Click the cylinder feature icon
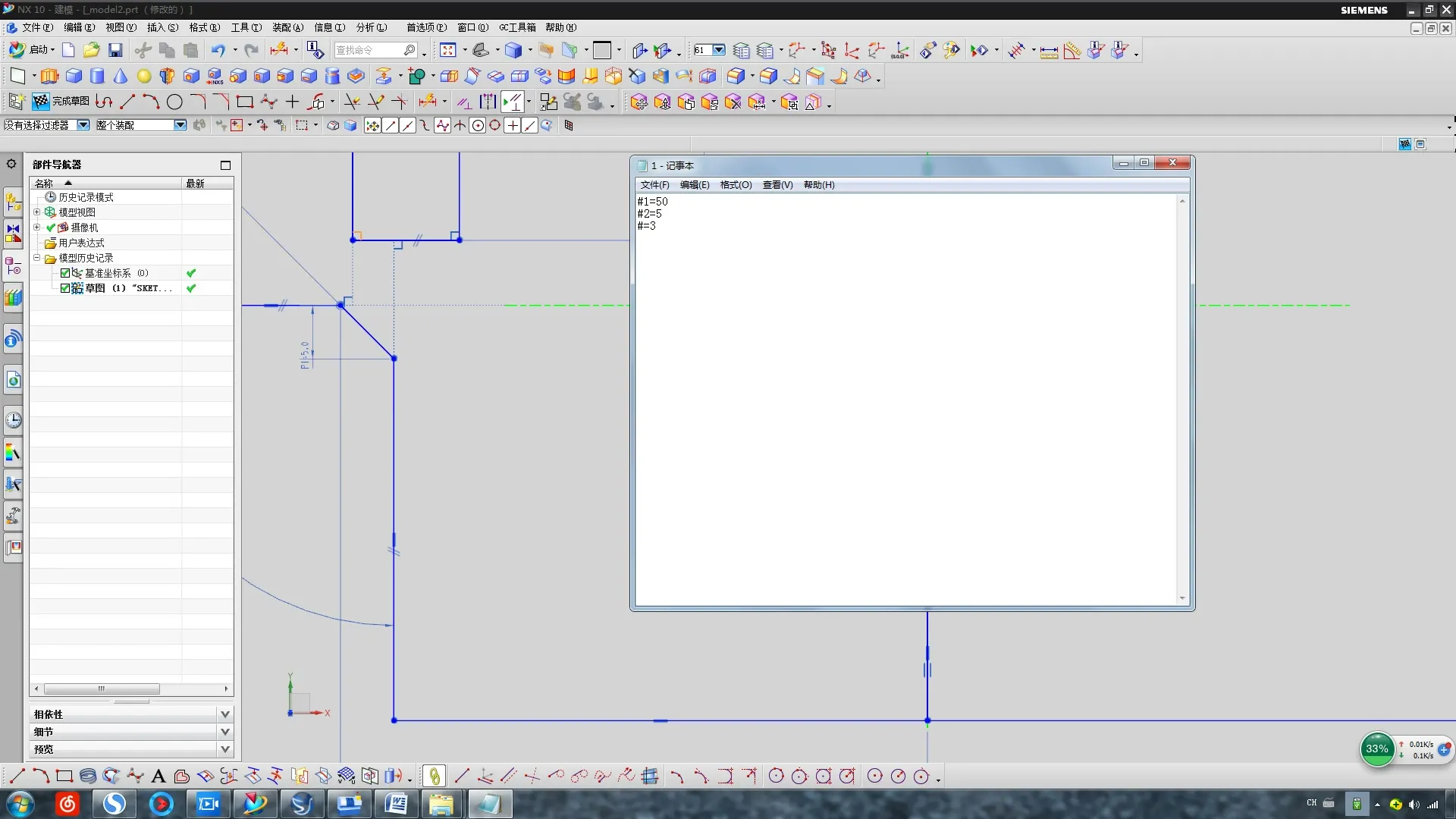Viewport: 1456px width, 819px height. (x=97, y=76)
